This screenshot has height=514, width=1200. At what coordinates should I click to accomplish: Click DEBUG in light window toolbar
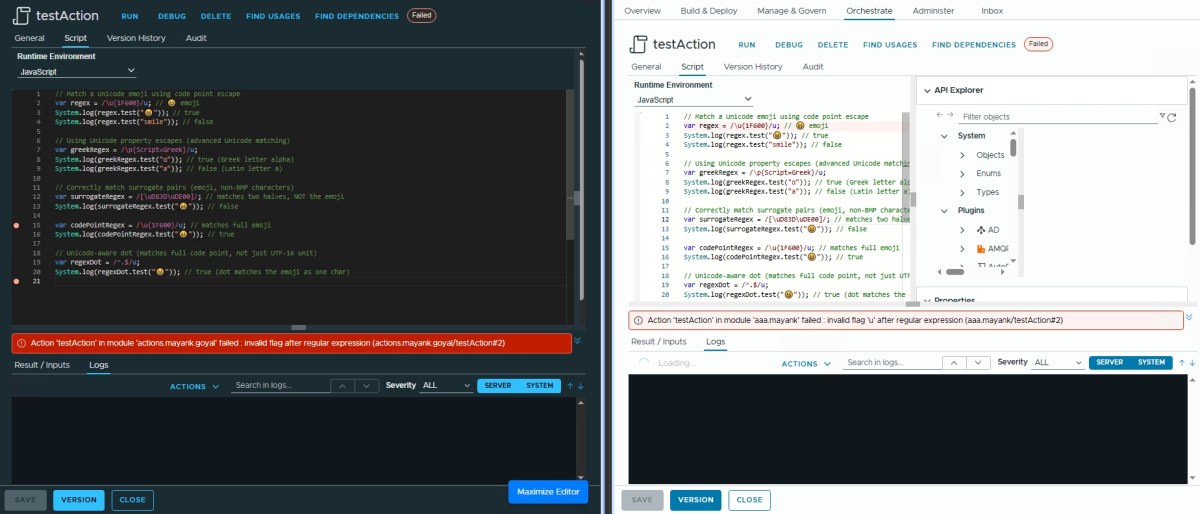click(789, 45)
